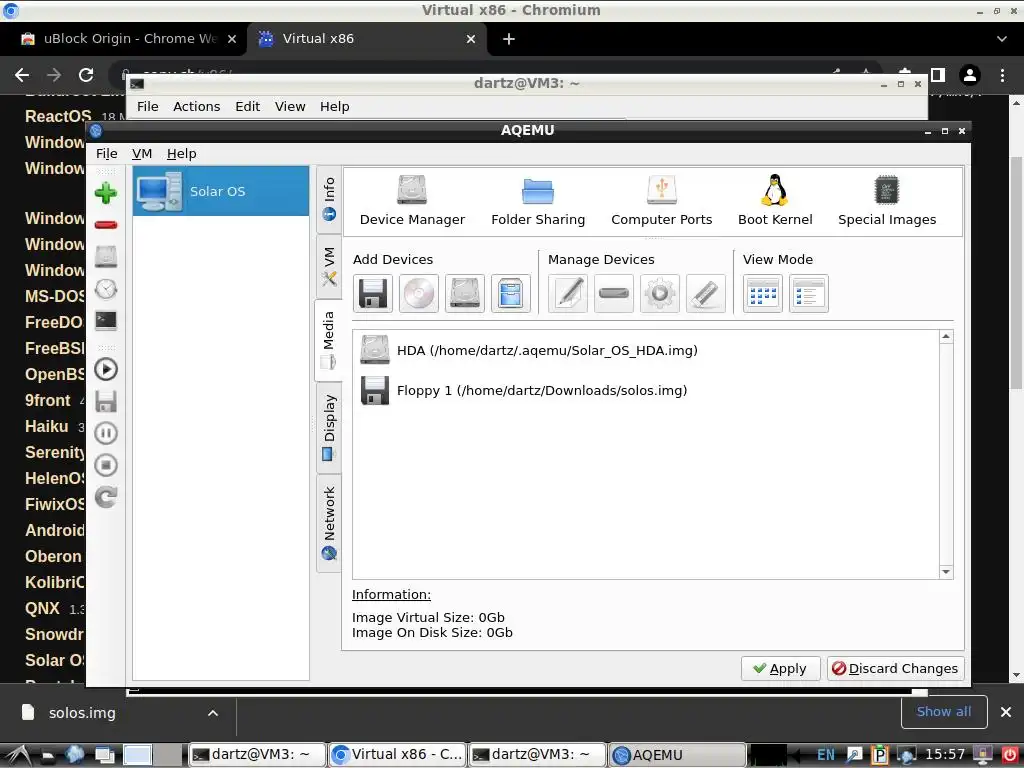The width and height of the screenshot is (1024, 768).
Task: Click the EN keyboard layout indicator
Action: pos(826,755)
